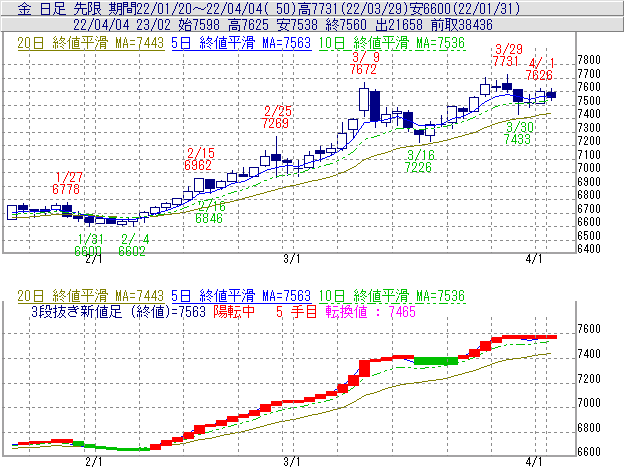Click the 10日 MA=7536 legend in upper chart
The width and height of the screenshot is (624, 475).
click(391, 43)
